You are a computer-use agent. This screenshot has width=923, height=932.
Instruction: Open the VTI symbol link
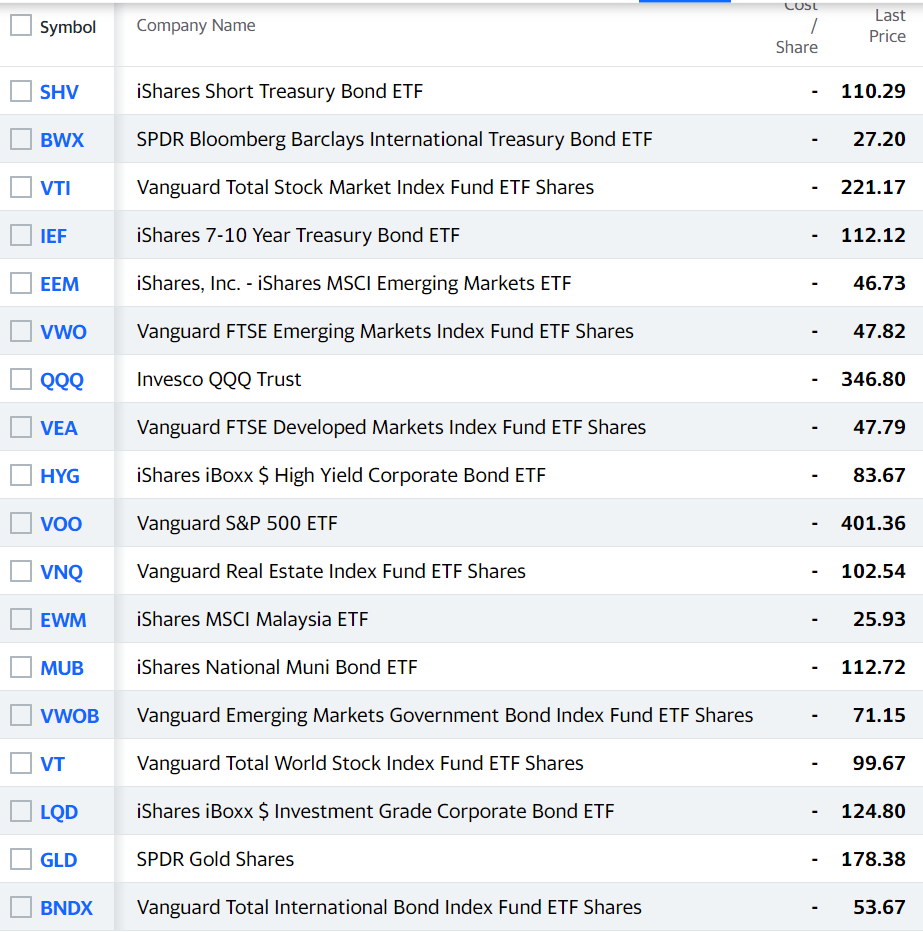pyautogui.click(x=55, y=188)
